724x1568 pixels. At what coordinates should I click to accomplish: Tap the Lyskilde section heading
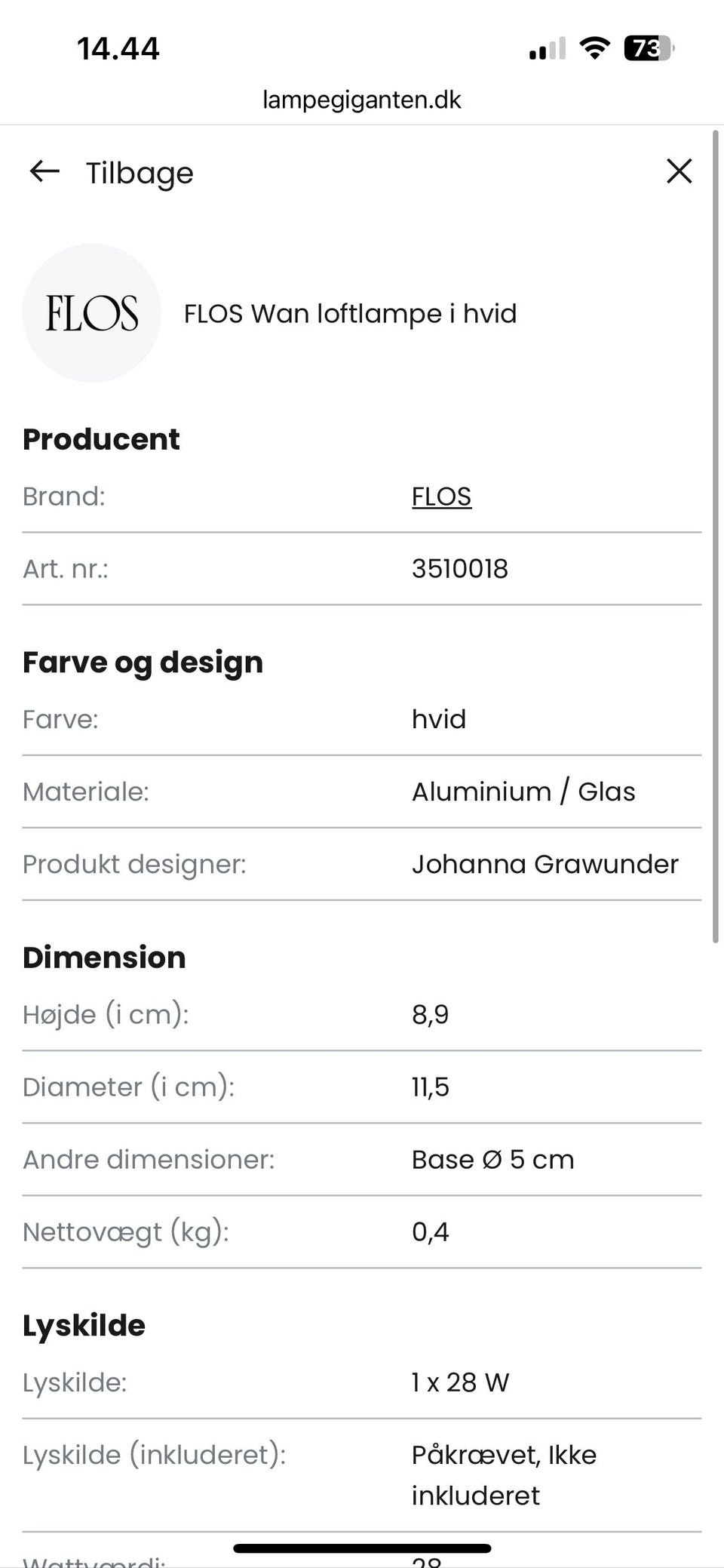(x=84, y=1326)
